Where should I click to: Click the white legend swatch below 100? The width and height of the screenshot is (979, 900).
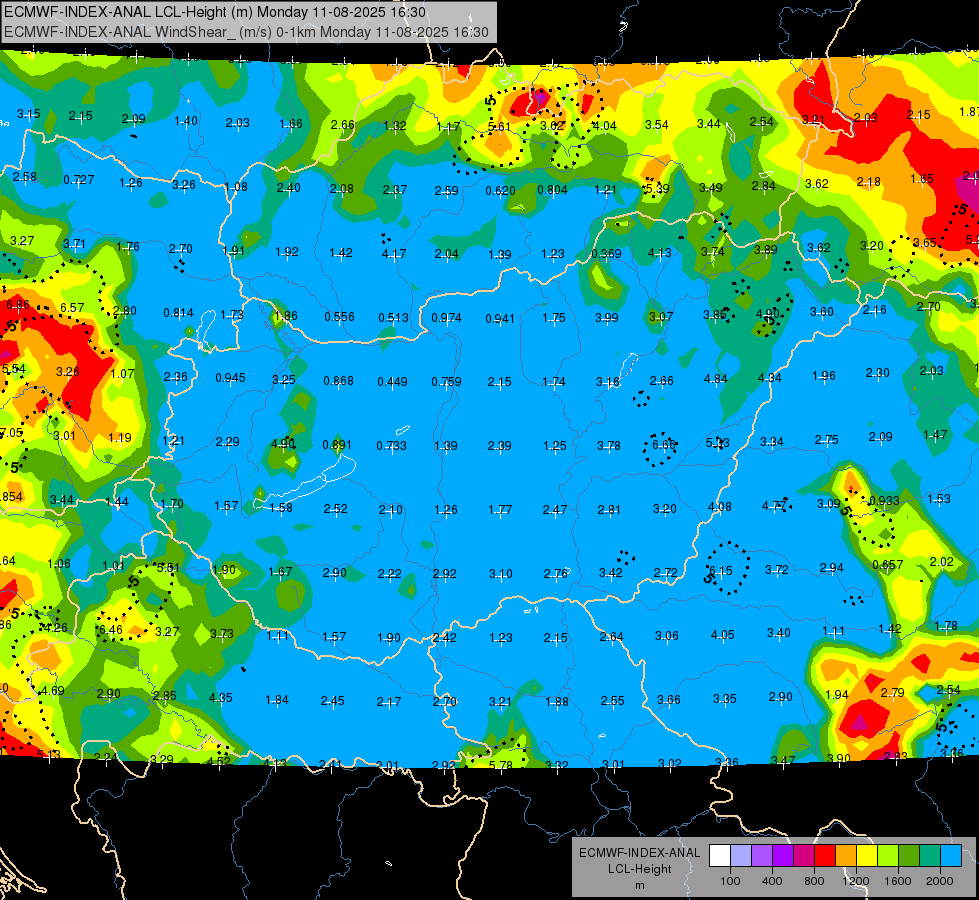[x=720, y=855]
